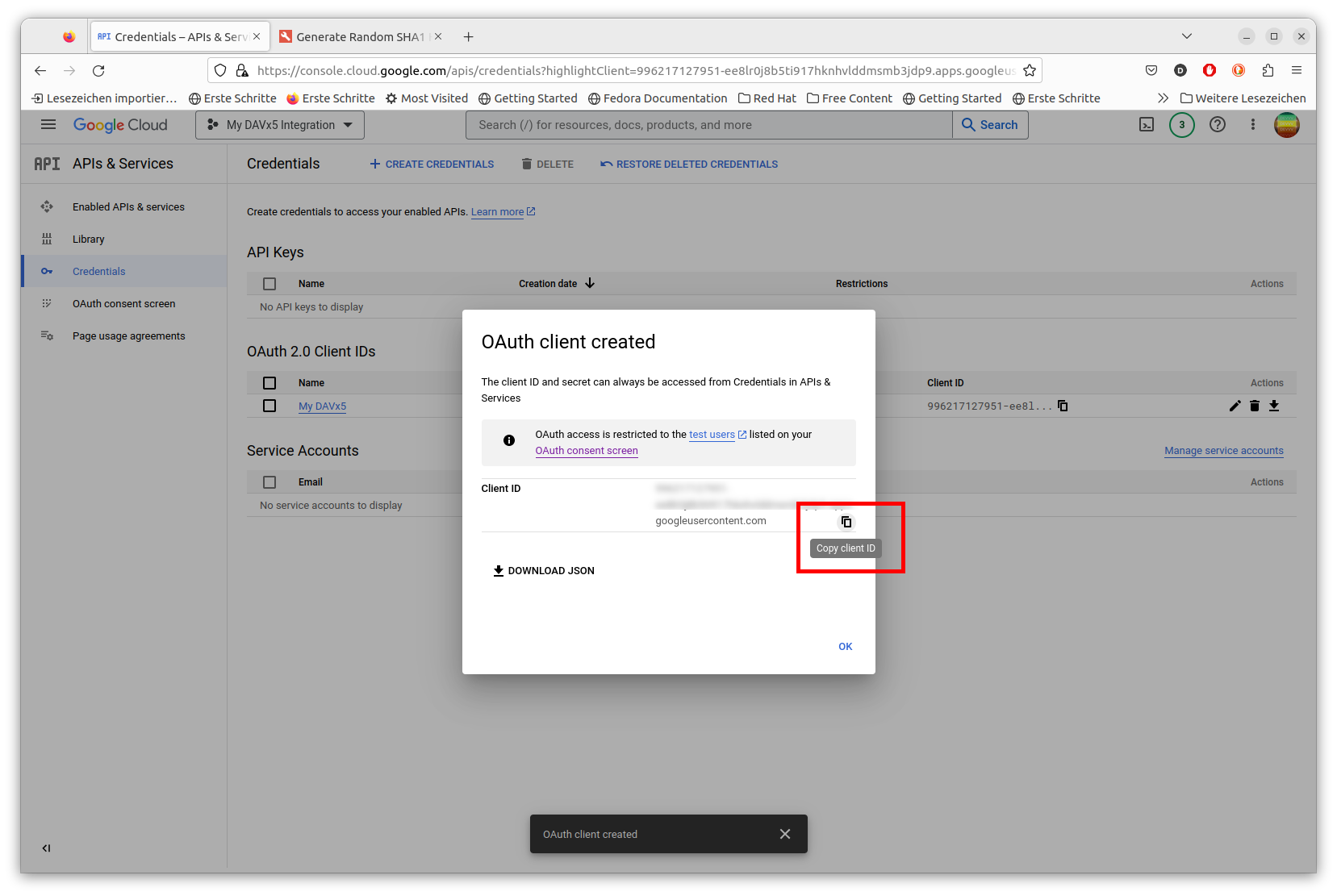This screenshot has width=1337, height=896.
Task: Click CREATE CREDENTIALS
Action: pos(432,164)
